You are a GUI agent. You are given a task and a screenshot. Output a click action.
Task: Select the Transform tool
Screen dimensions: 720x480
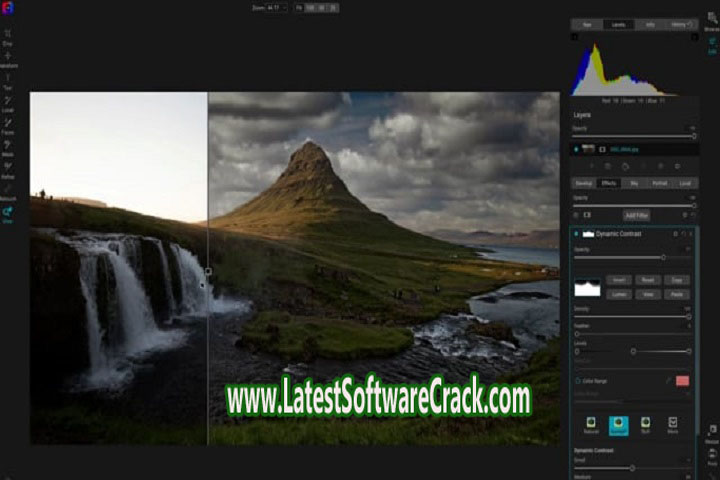pos(8,59)
